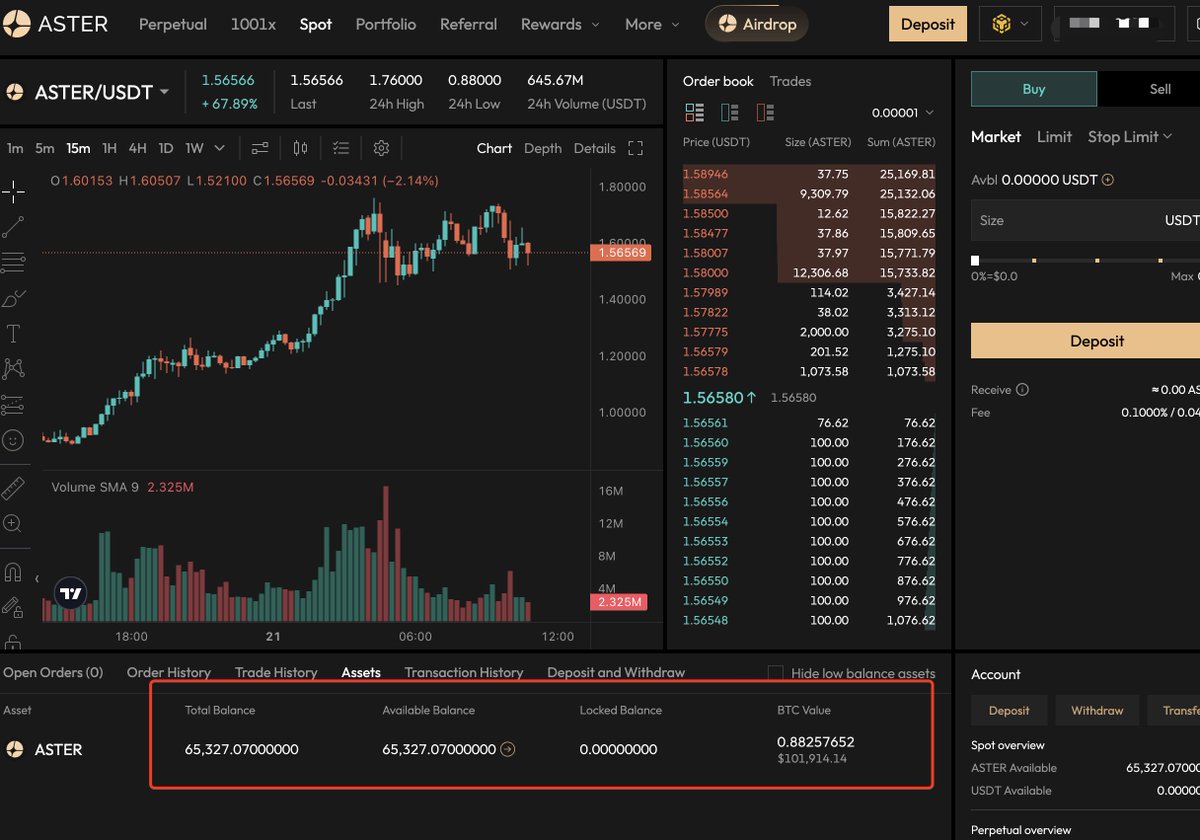Show asks-only order book view

point(765,112)
